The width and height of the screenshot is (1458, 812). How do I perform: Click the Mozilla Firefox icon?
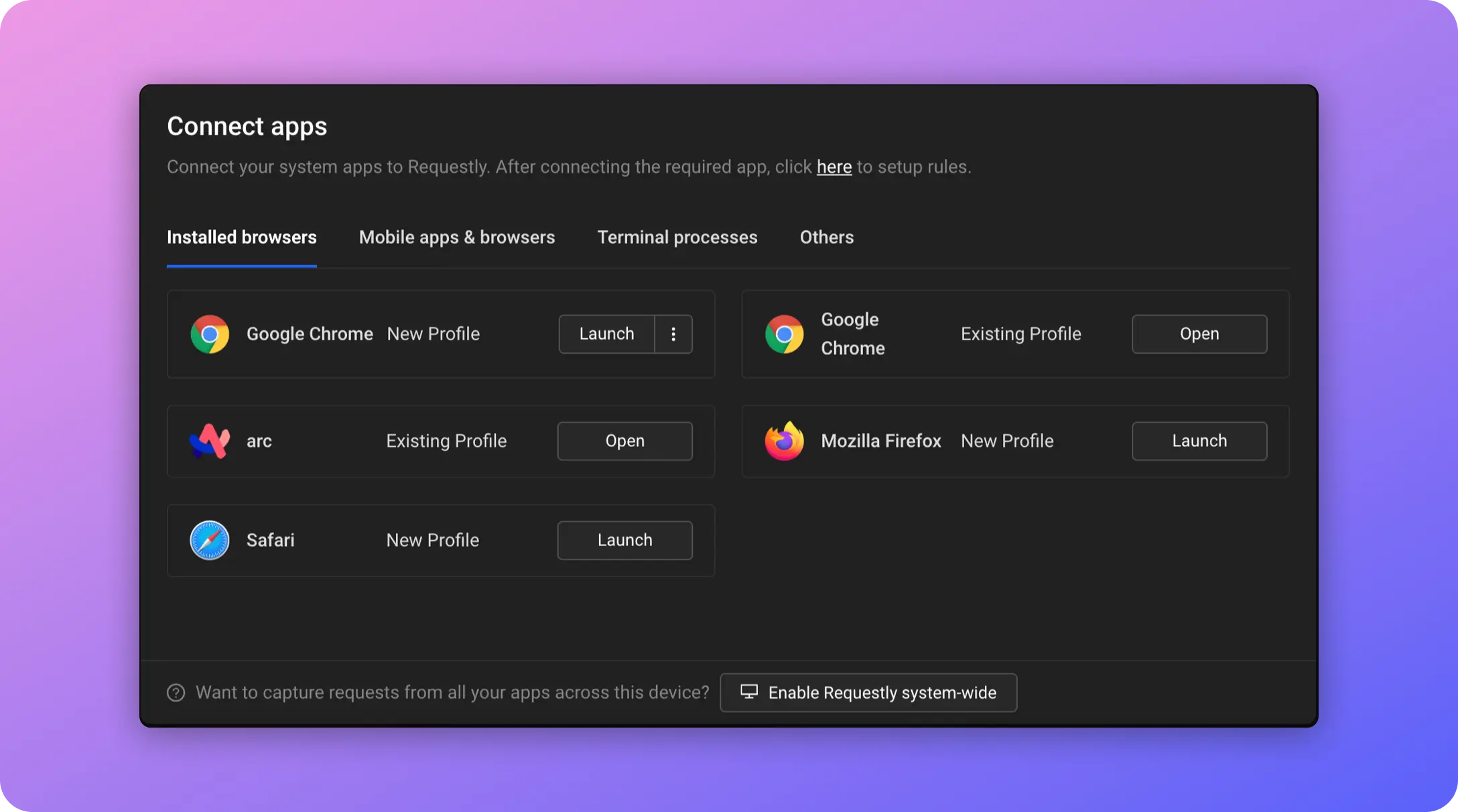tap(785, 441)
